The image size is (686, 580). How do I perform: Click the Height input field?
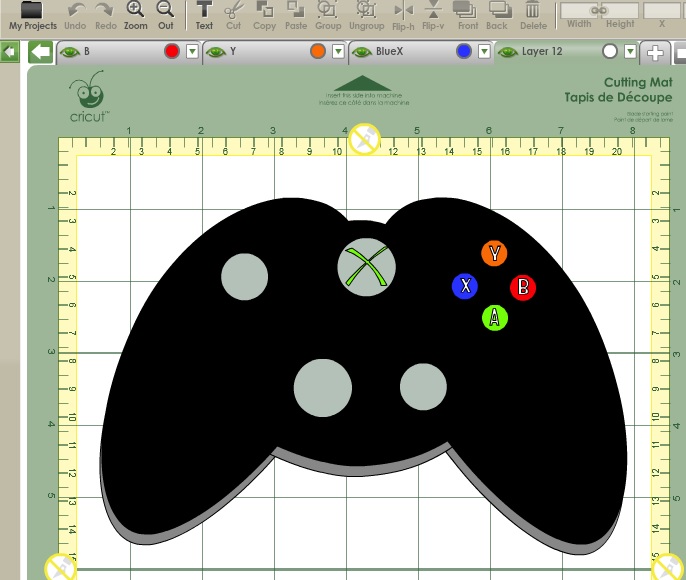tap(620, 10)
